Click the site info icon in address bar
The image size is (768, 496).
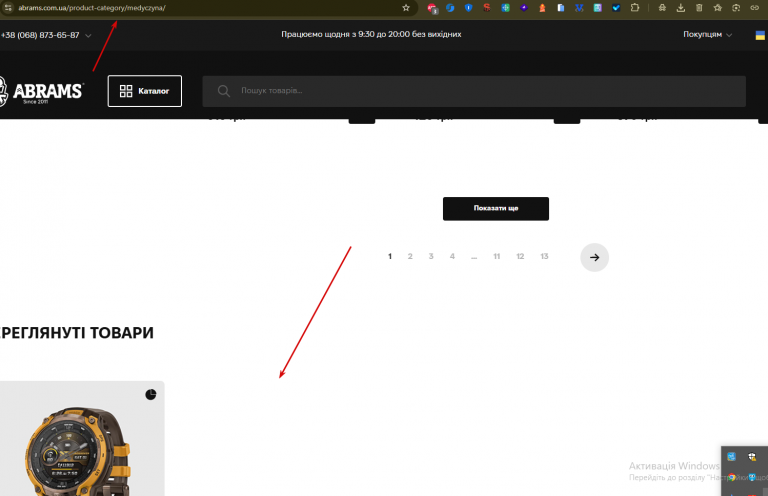click(8, 8)
